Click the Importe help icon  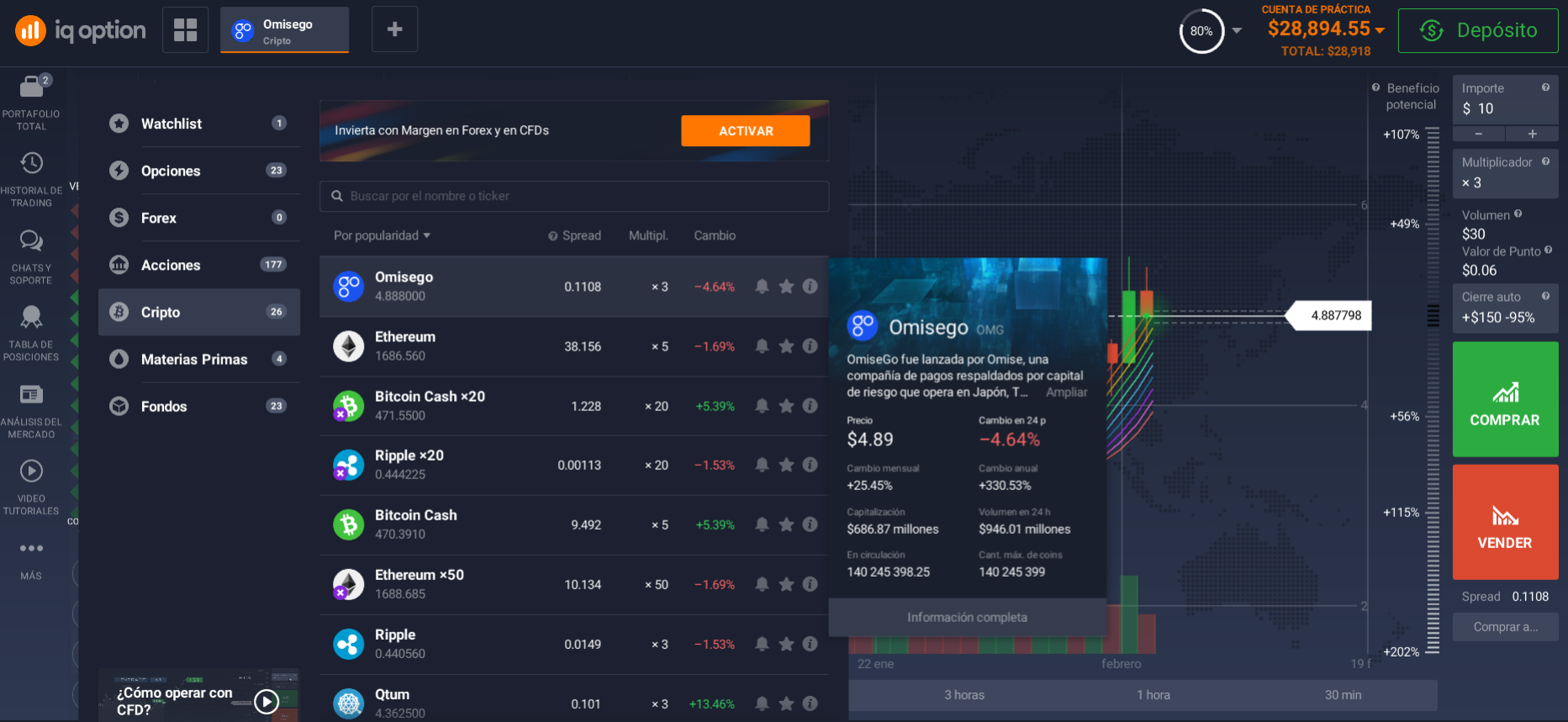pyautogui.click(x=1545, y=87)
